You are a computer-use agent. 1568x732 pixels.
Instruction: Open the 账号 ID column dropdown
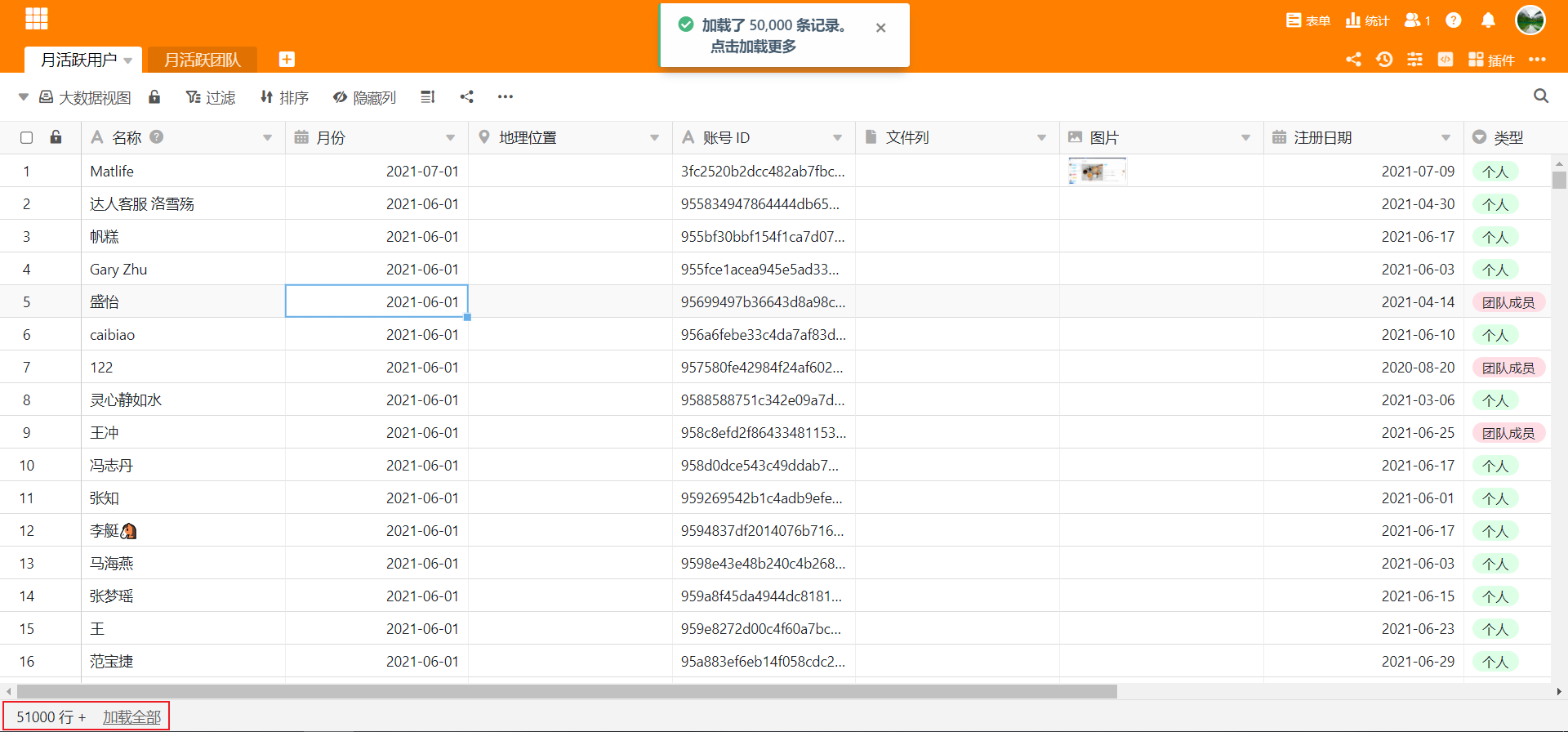(x=837, y=137)
